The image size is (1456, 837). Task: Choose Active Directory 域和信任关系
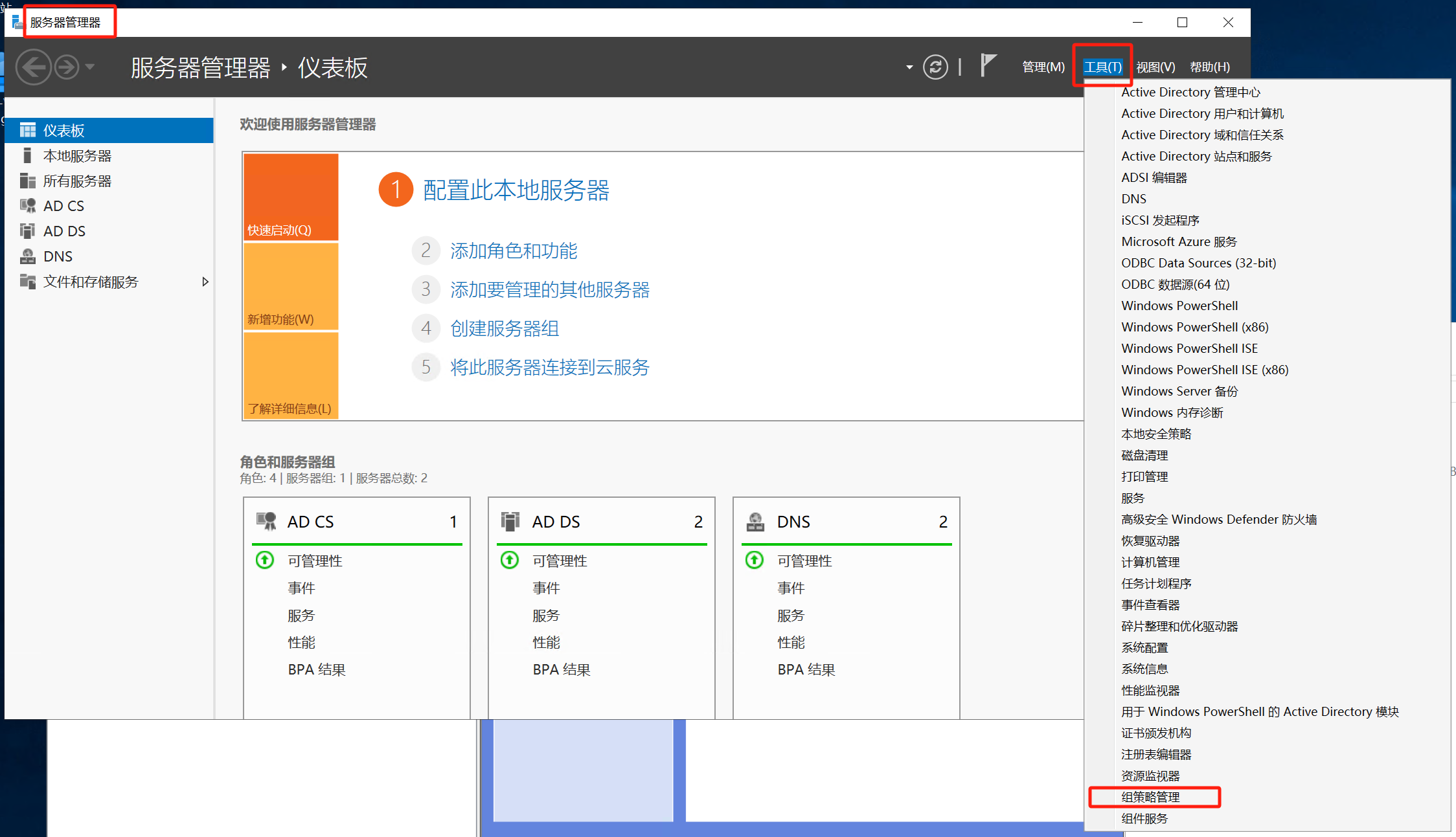1202,135
